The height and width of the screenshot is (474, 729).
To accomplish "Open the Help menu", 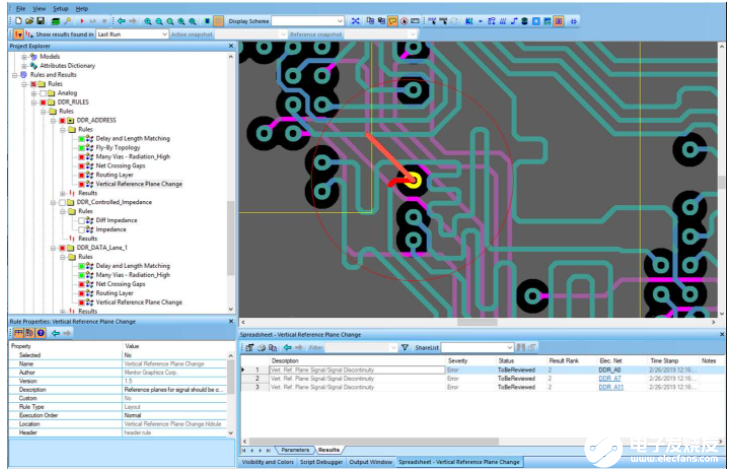I will [x=82, y=8].
